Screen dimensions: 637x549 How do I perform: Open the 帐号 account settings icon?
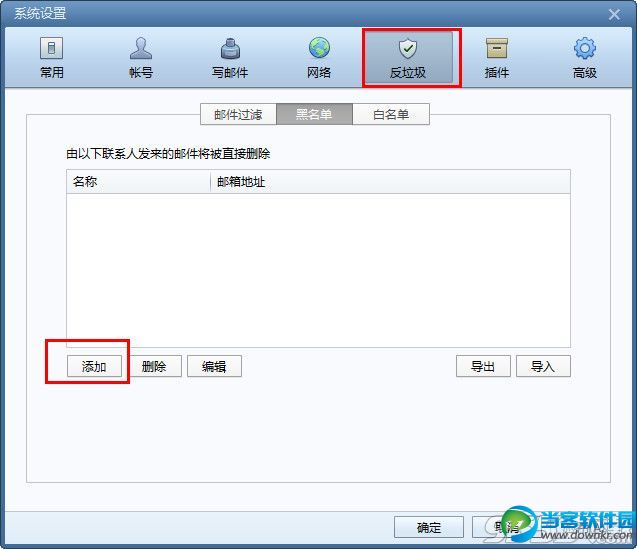click(x=141, y=48)
